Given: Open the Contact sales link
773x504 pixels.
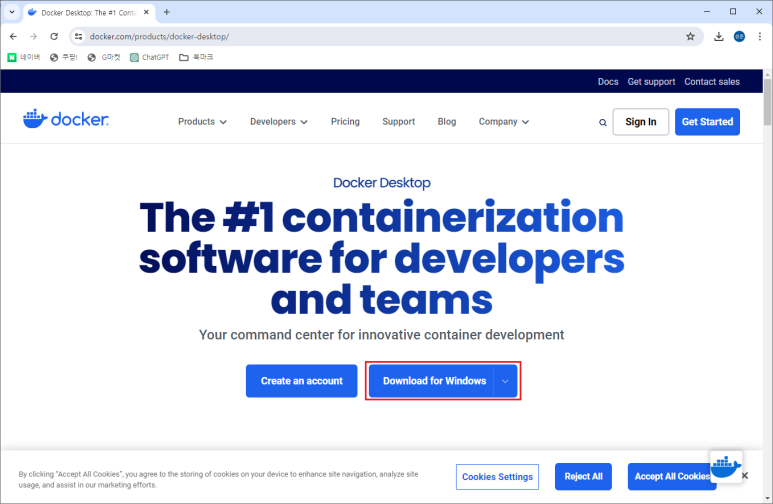Looking at the screenshot, I should (x=712, y=82).
